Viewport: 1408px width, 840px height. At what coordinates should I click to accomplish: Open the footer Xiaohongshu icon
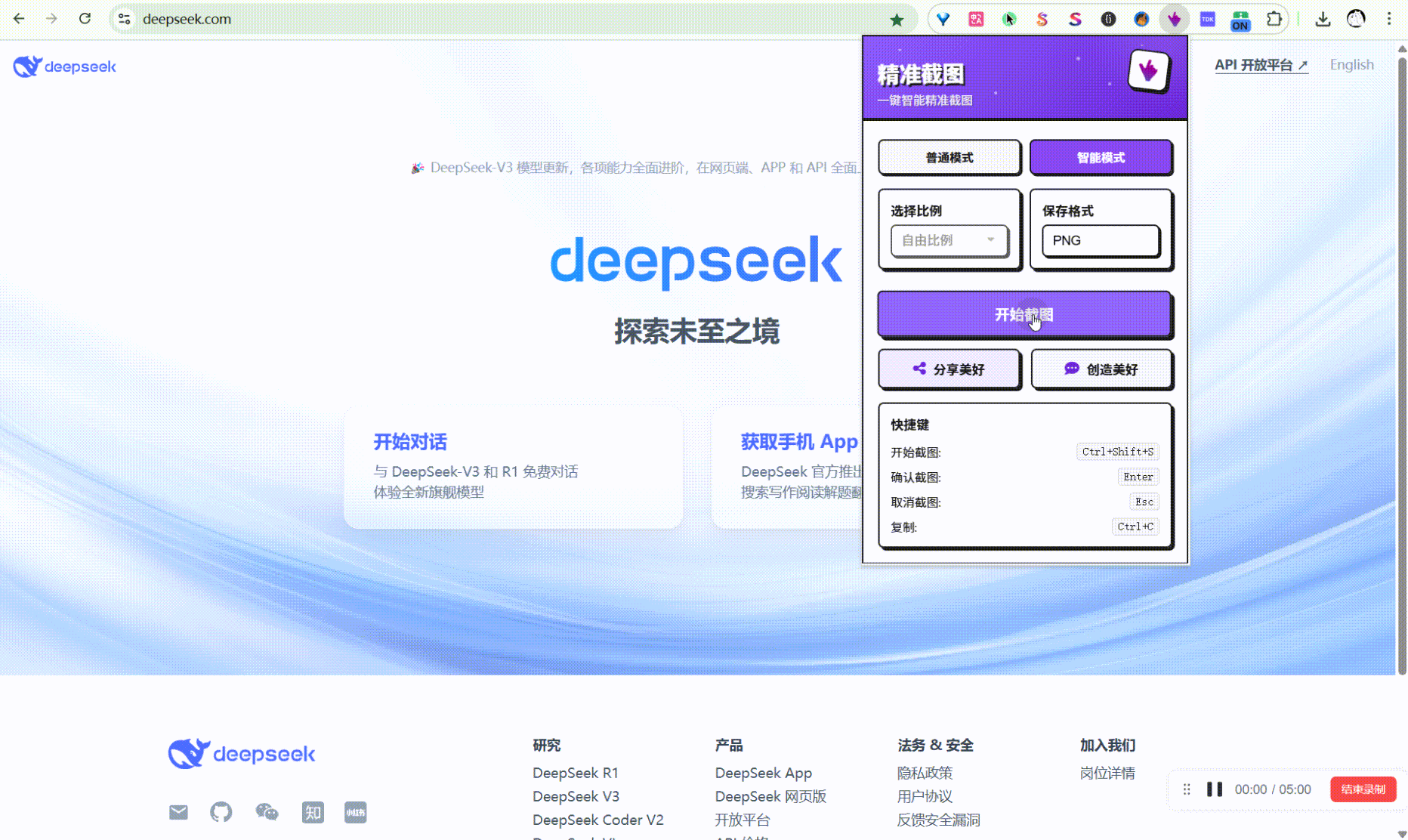click(x=355, y=812)
